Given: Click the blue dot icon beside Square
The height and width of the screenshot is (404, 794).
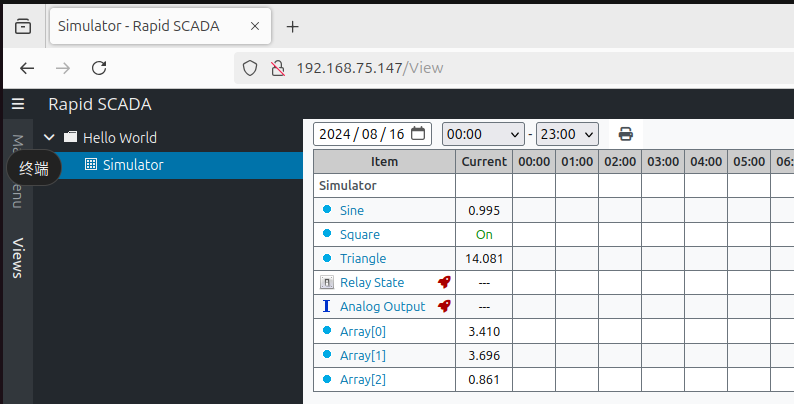Looking at the screenshot, I should [x=327, y=233].
